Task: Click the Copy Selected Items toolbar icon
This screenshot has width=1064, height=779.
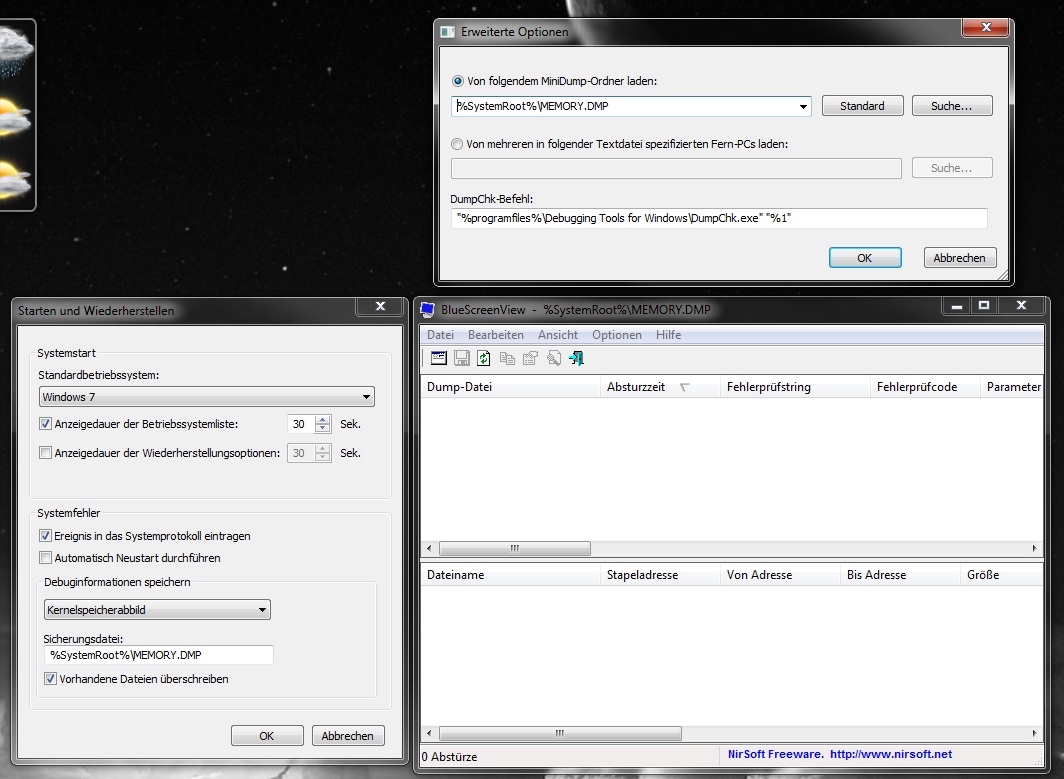Action: coord(507,358)
